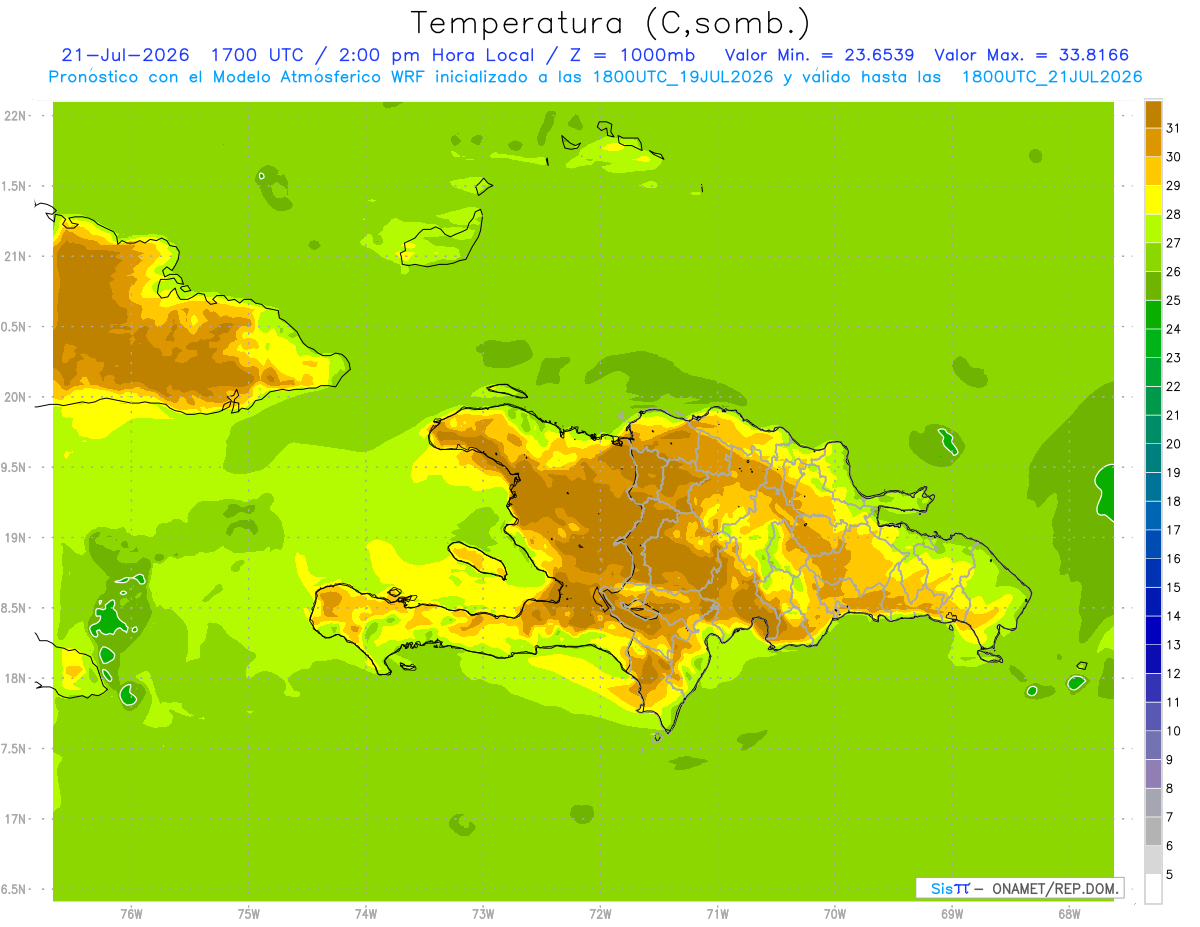The width and height of the screenshot is (1200, 927).
Task: Select the green legend swatch between 23 and 24
Action: click(x=1153, y=343)
